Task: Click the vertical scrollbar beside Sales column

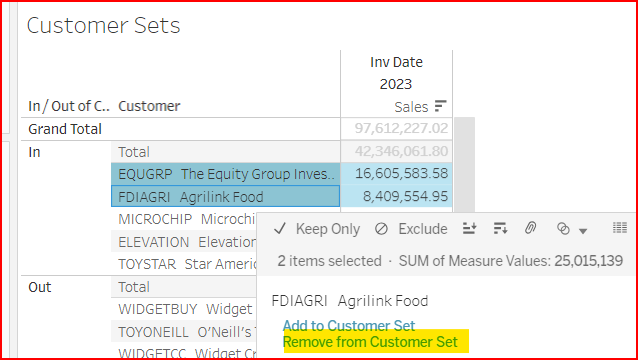Action: [464, 164]
